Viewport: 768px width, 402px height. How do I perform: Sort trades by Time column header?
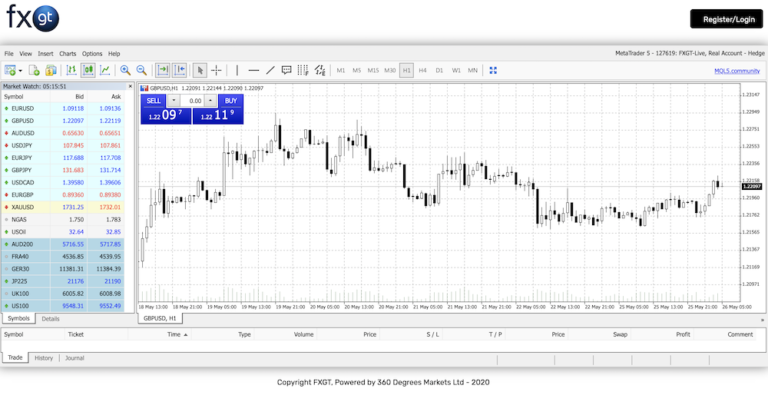click(x=175, y=334)
